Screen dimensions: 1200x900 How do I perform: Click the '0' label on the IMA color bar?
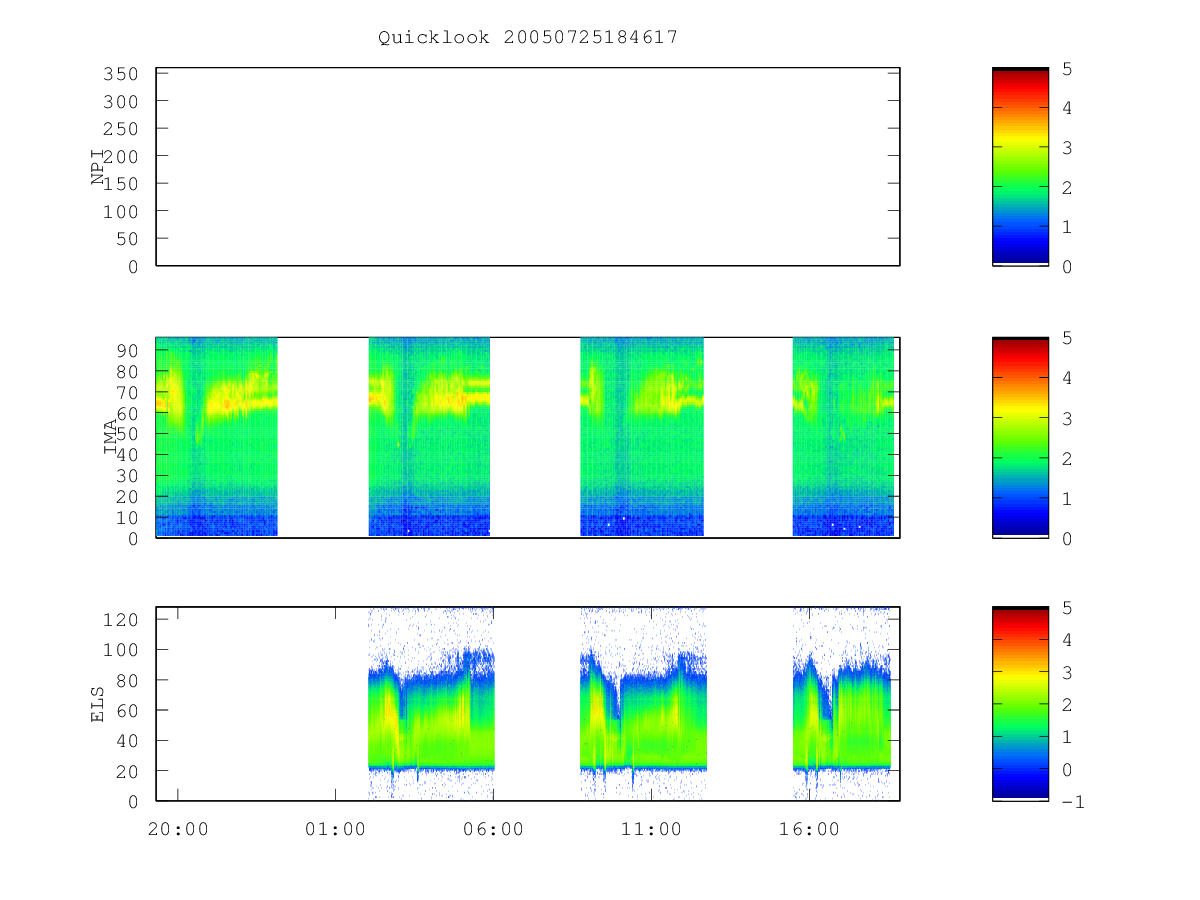1067,539
